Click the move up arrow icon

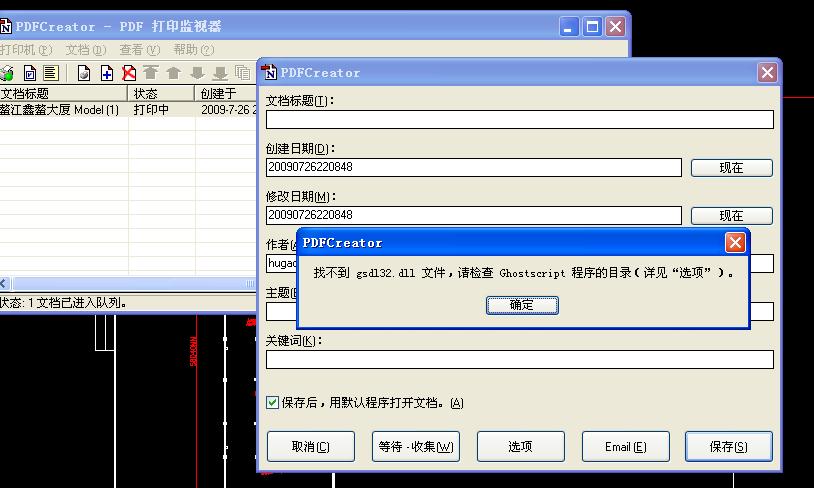pos(173,73)
